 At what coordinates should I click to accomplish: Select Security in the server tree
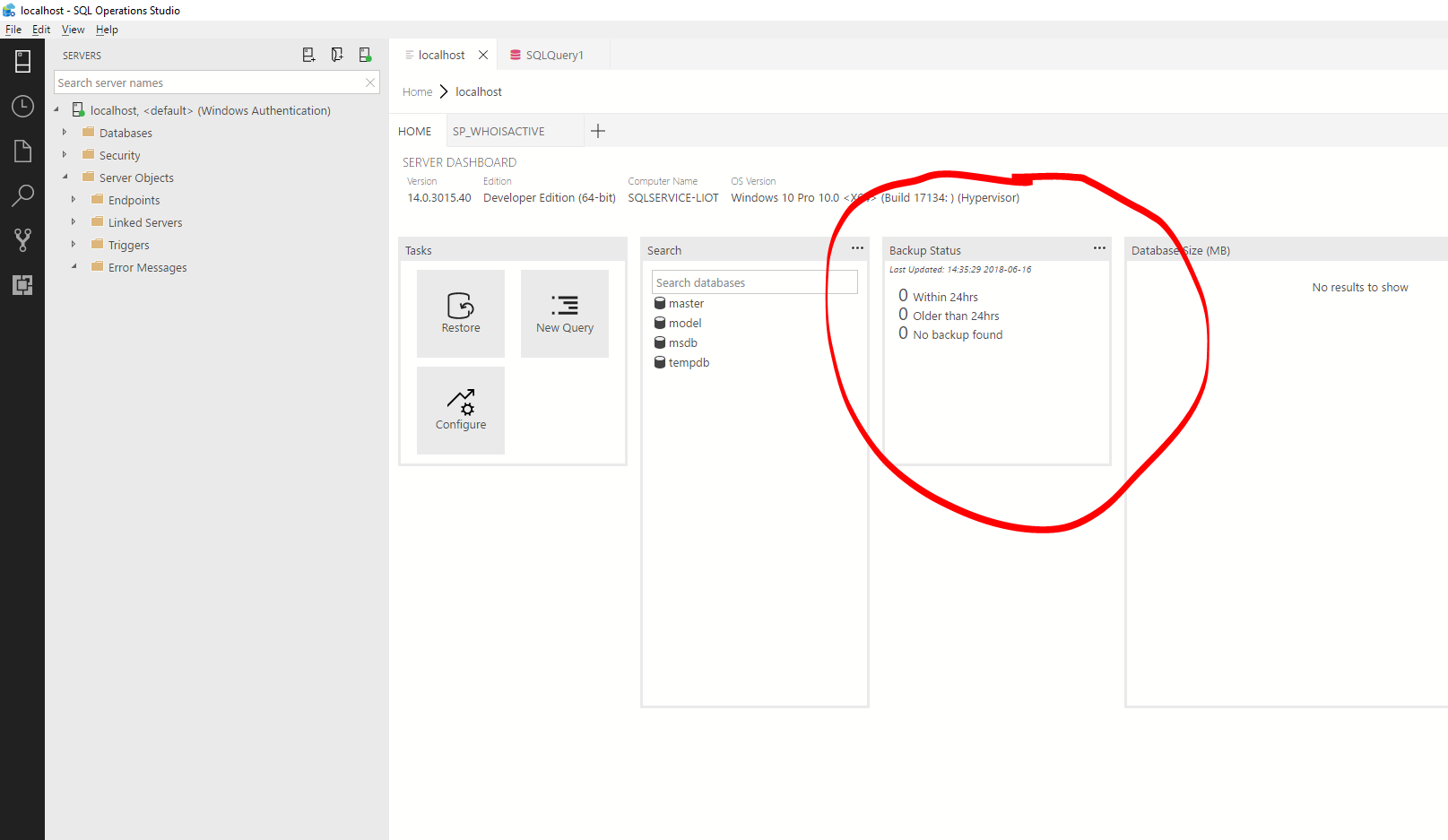click(x=119, y=155)
